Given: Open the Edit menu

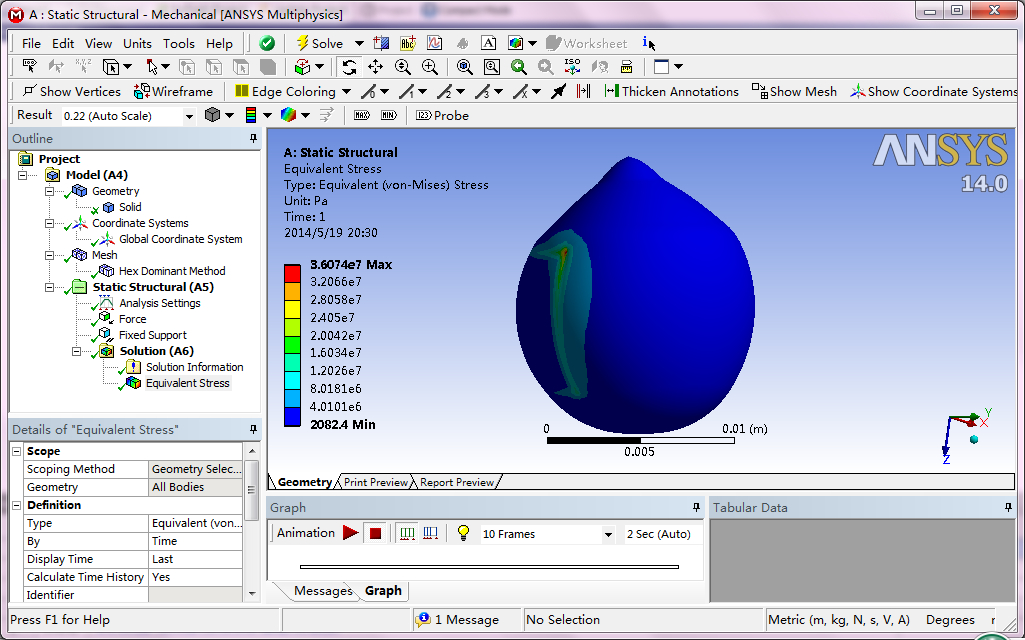Looking at the screenshot, I should (63, 44).
